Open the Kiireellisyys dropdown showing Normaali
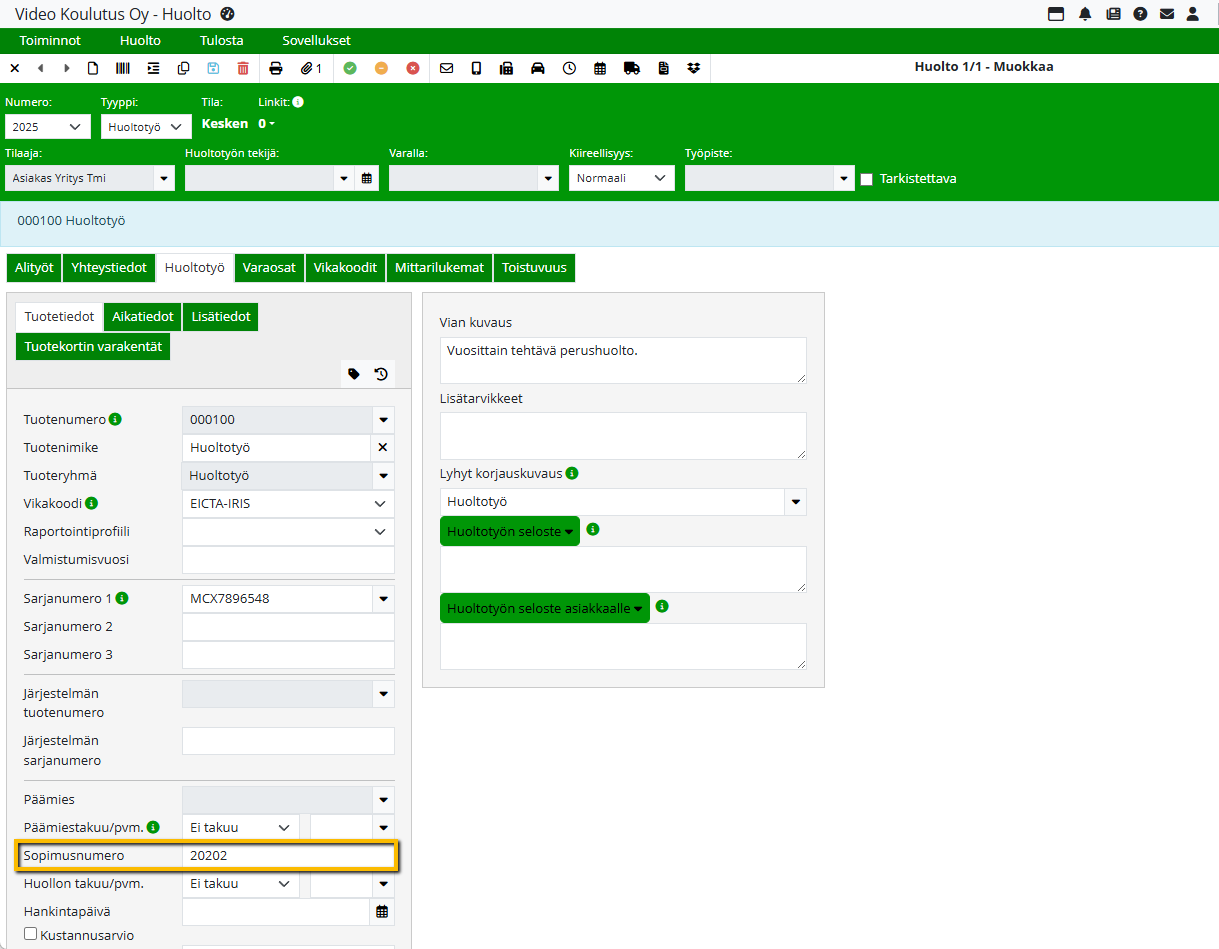 point(621,178)
